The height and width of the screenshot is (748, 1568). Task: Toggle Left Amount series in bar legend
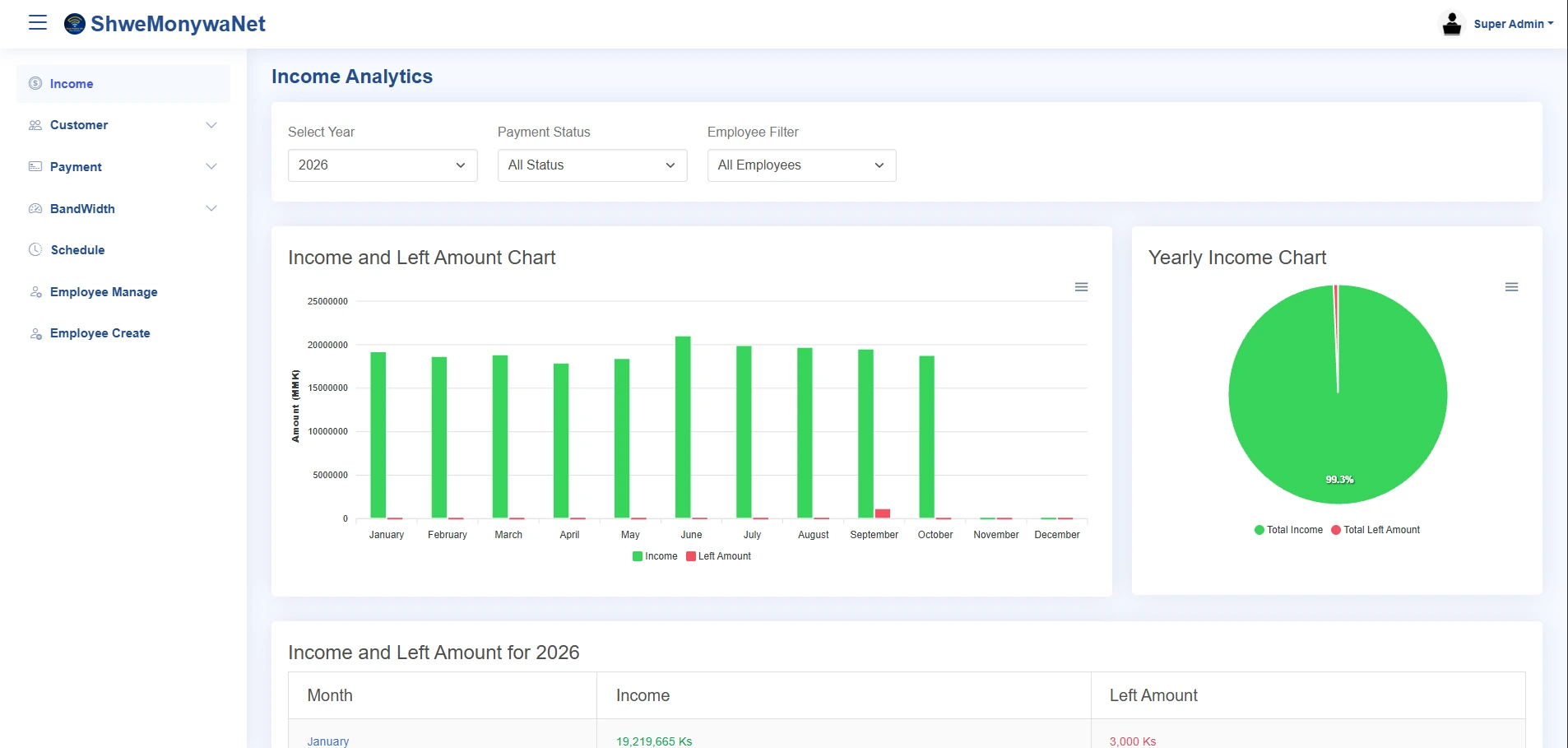[718, 556]
